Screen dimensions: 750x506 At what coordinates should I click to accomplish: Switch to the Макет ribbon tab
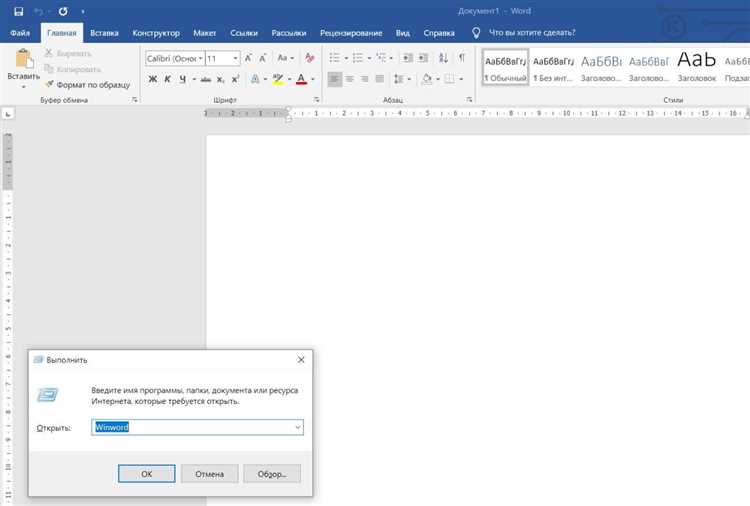(x=205, y=33)
